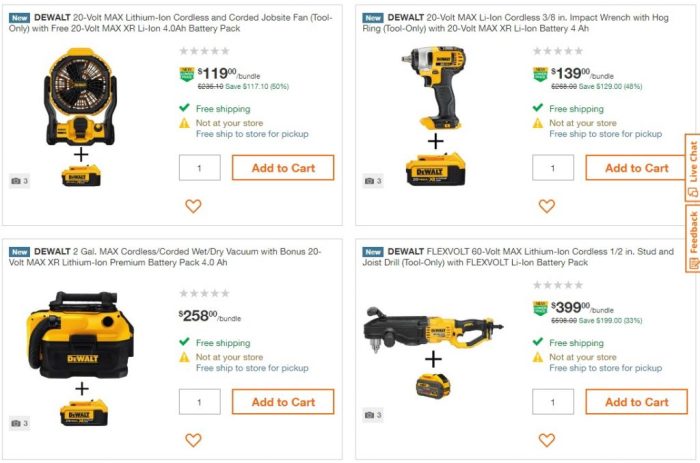Open the star rating for Impact Wrench
Screen dimensions: 700x463
pos(558,51)
